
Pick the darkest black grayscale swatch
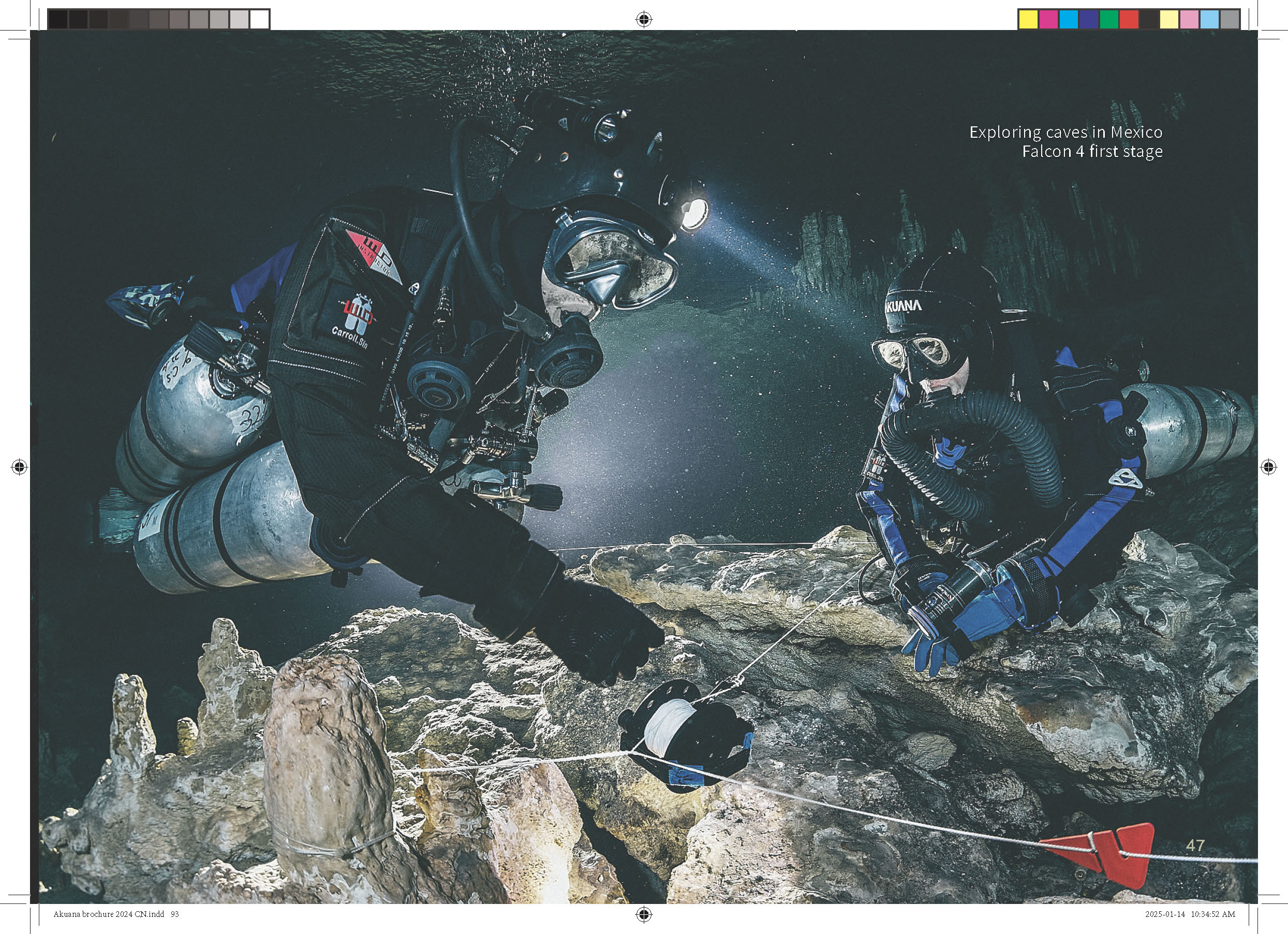[58, 19]
